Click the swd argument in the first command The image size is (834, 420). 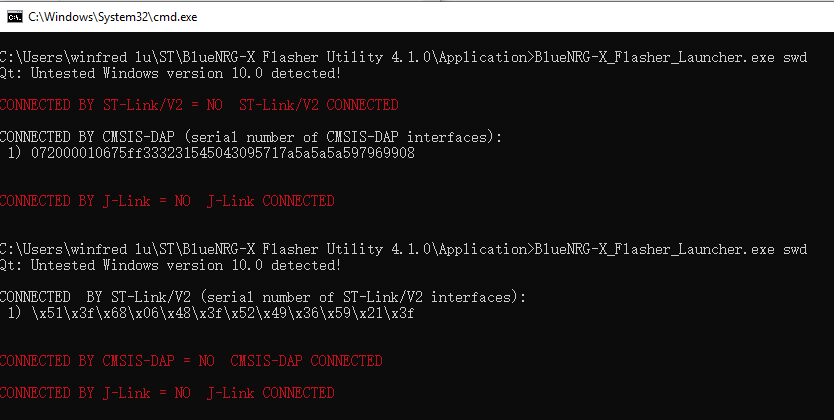coord(795,57)
